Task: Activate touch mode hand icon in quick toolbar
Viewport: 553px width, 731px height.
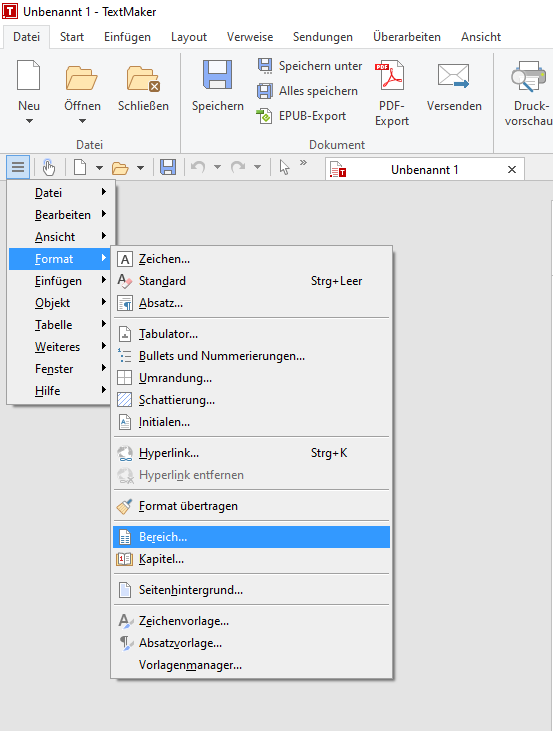Action: [x=48, y=167]
